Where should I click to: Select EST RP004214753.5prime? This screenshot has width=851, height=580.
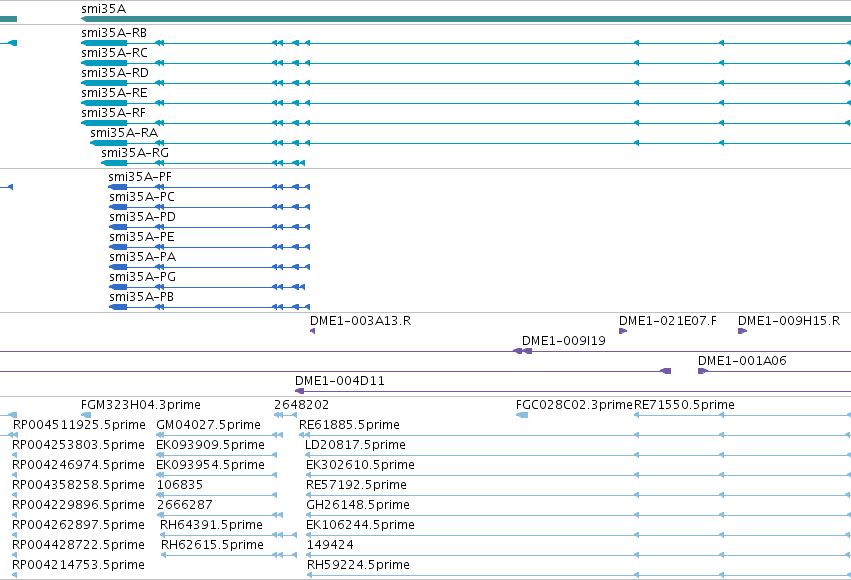(78, 565)
